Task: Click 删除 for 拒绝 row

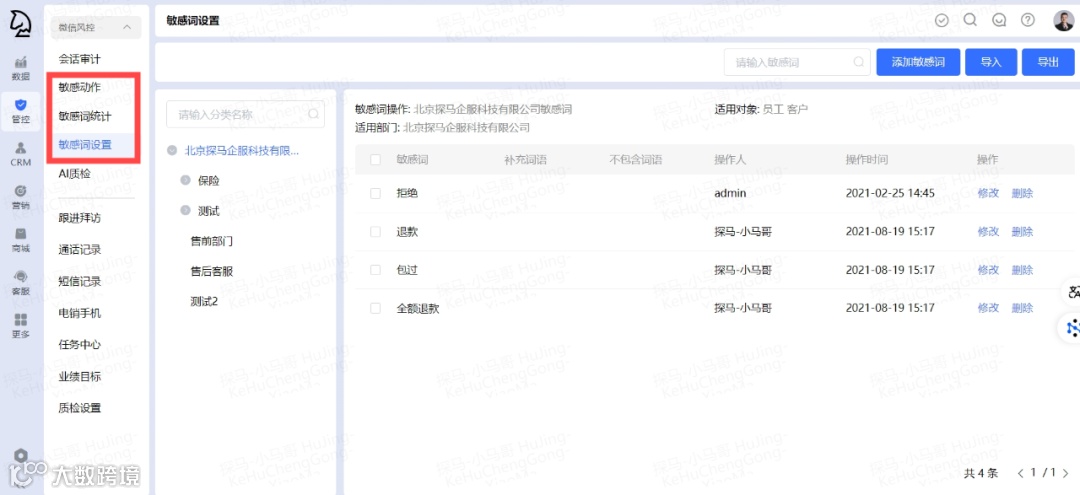Action: click(x=1022, y=193)
